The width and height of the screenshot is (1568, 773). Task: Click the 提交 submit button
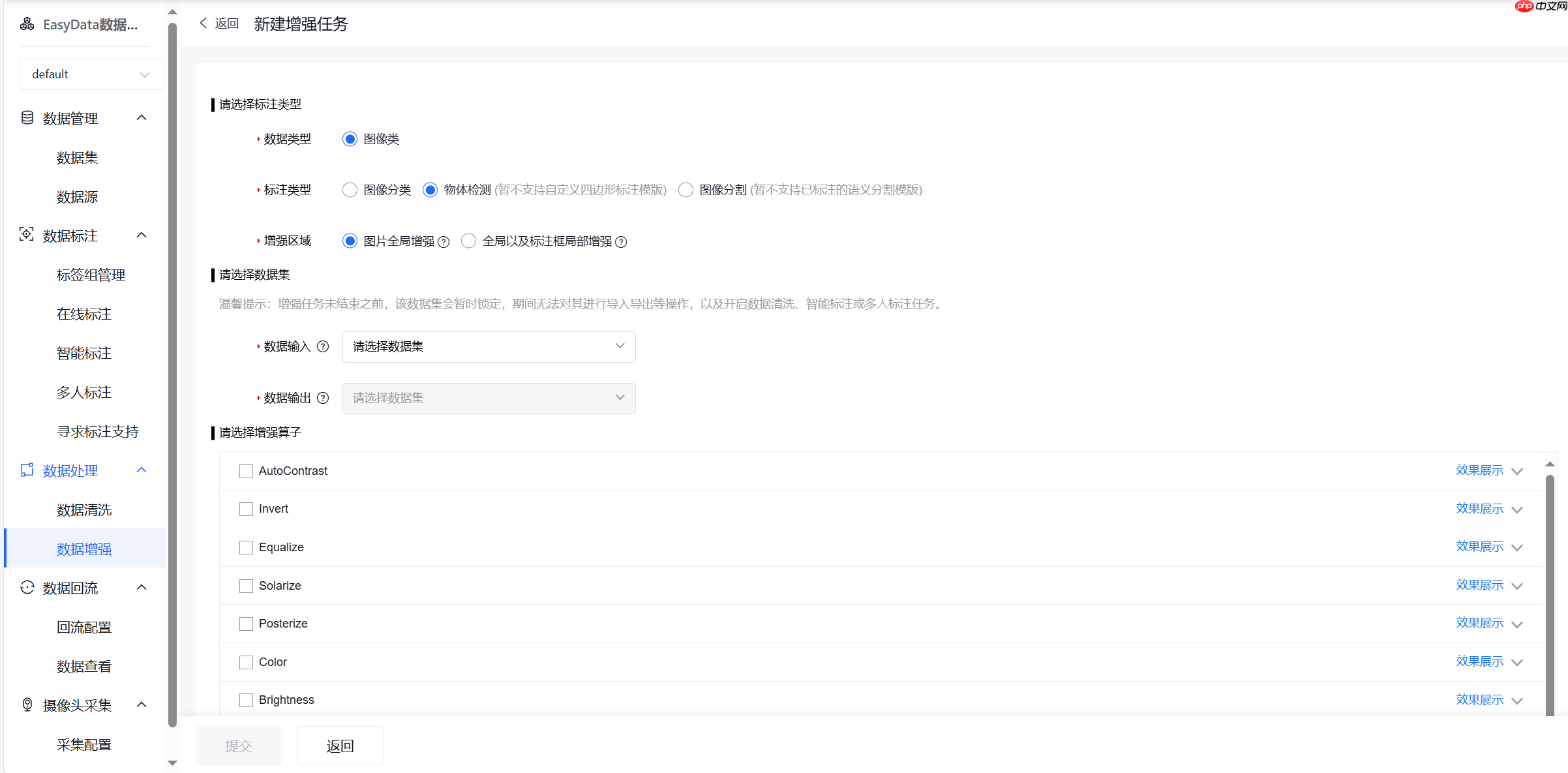(238, 745)
